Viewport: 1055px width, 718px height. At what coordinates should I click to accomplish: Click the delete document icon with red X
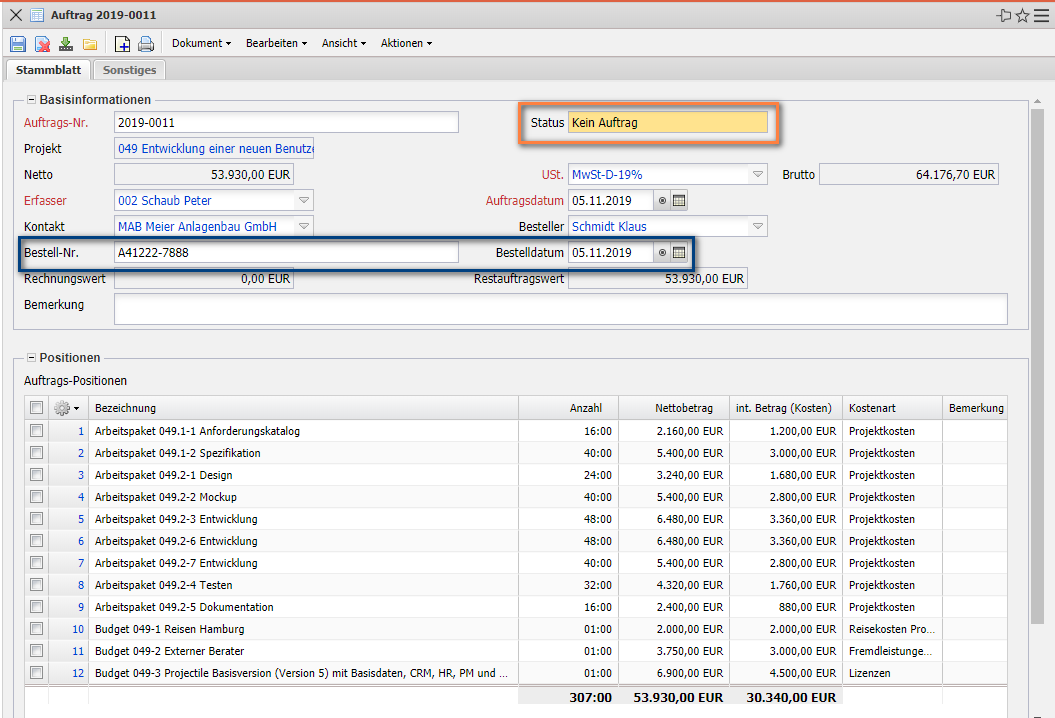click(x=42, y=44)
